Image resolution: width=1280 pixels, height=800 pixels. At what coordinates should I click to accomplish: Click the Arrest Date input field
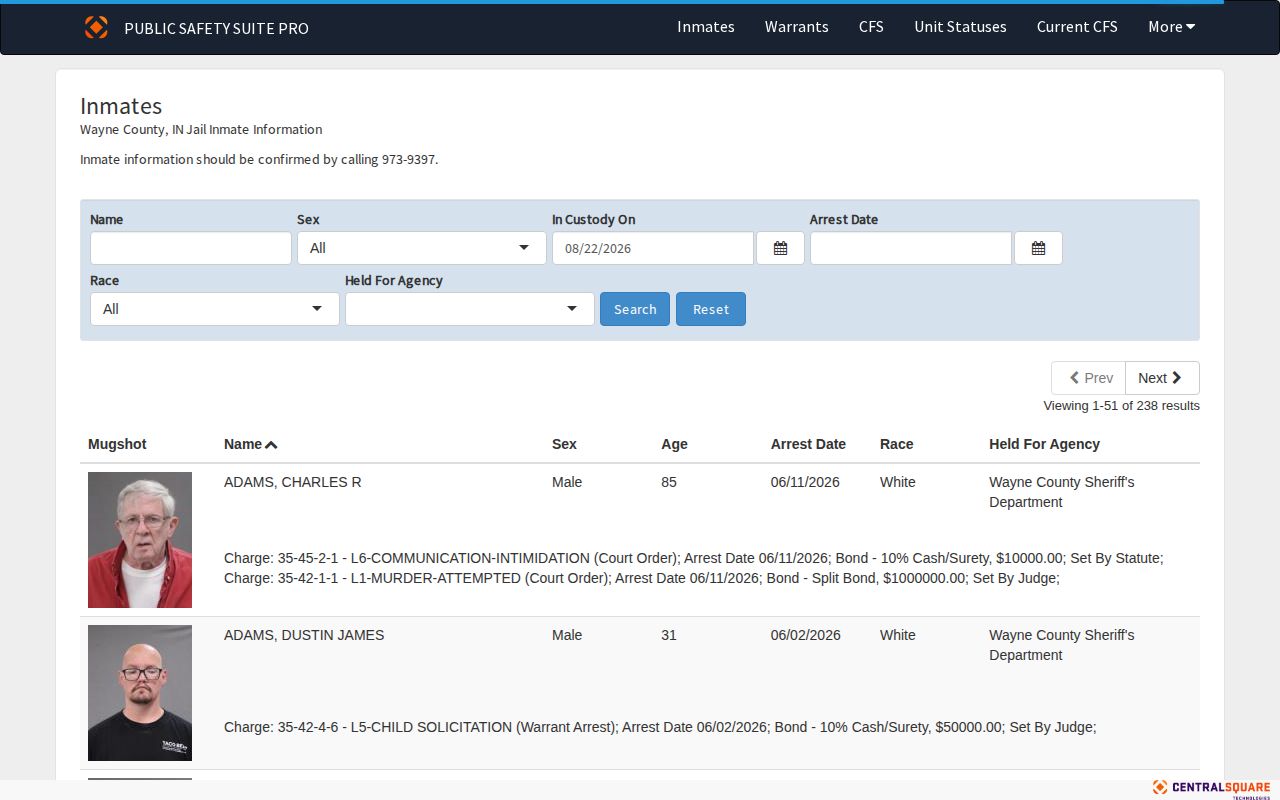pos(911,248)
